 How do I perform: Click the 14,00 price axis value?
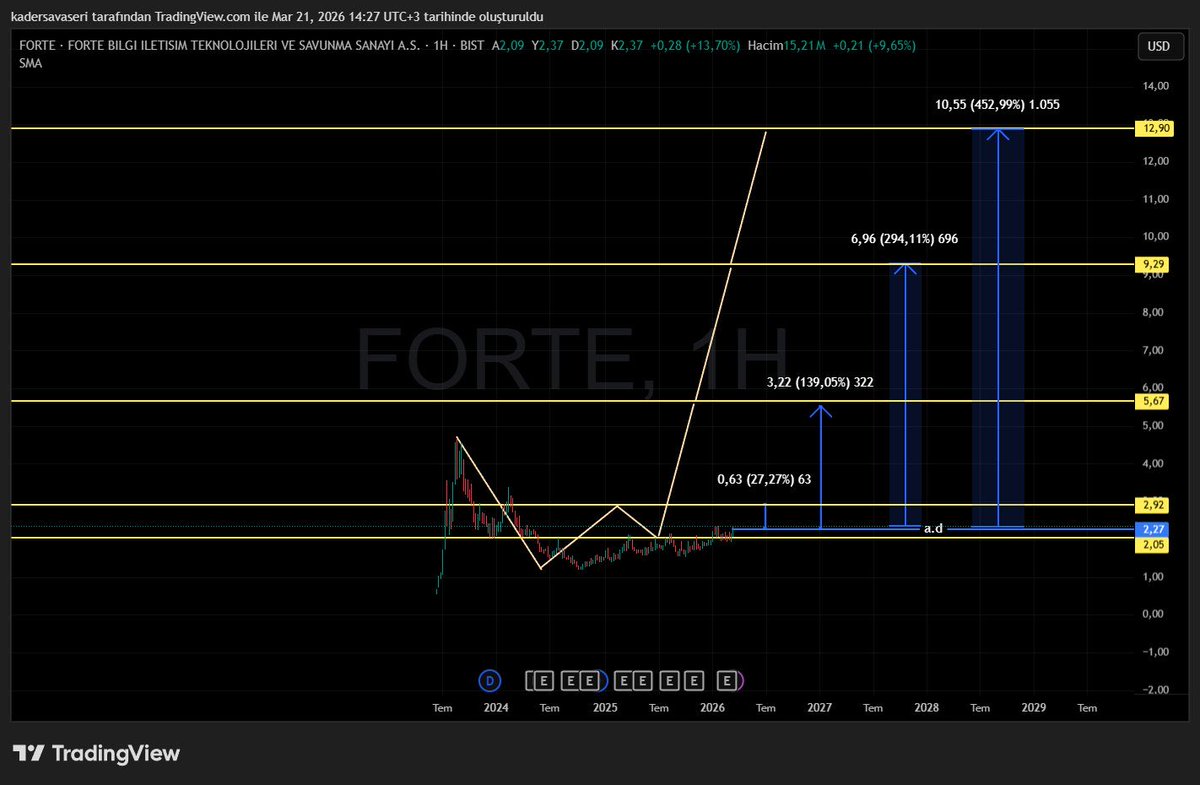[x=1156, y=86]
